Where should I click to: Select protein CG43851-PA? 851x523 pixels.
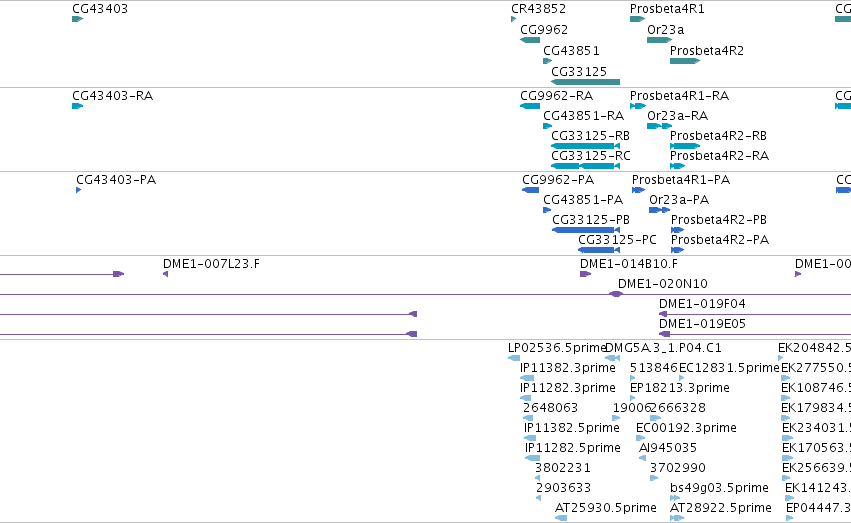tap(583, 200)
